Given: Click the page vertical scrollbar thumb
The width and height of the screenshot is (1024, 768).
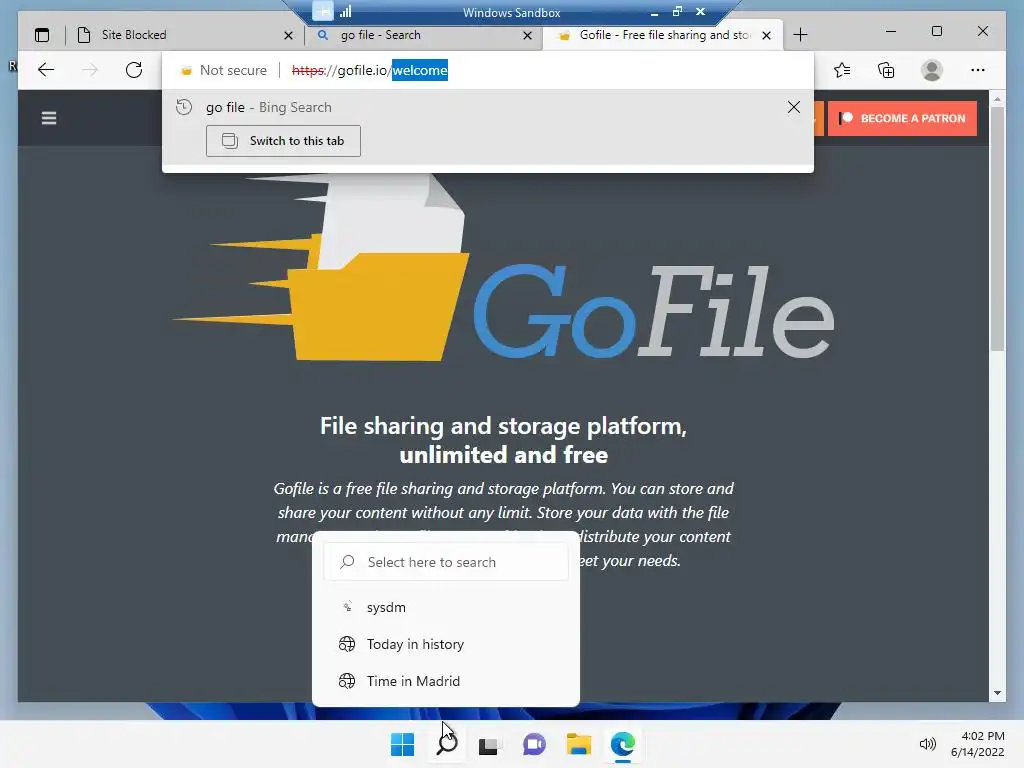Looking at the screenshot, I should (x=997, y=229).
